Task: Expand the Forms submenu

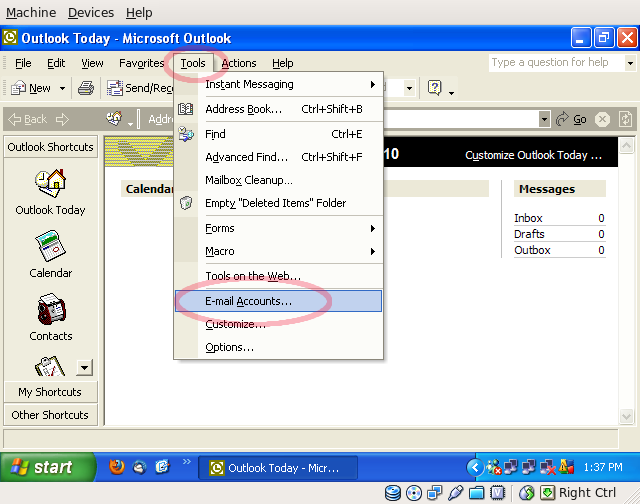Action: [x=279, y=229]
